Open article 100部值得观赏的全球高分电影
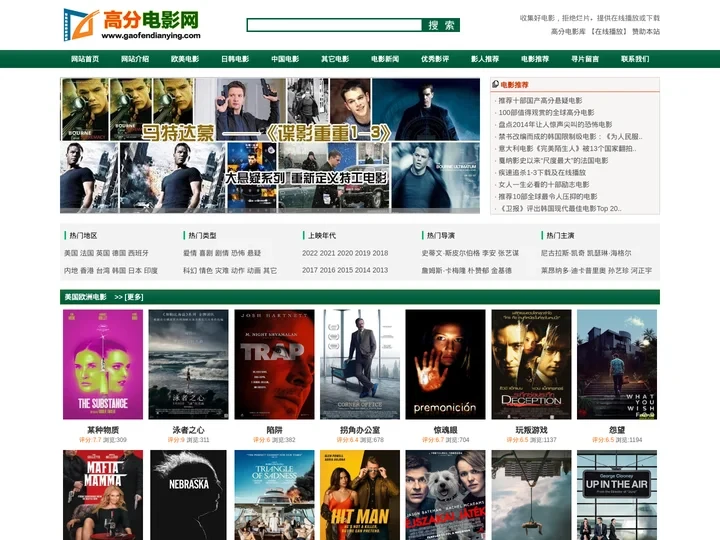 click(x=546, y=112)
